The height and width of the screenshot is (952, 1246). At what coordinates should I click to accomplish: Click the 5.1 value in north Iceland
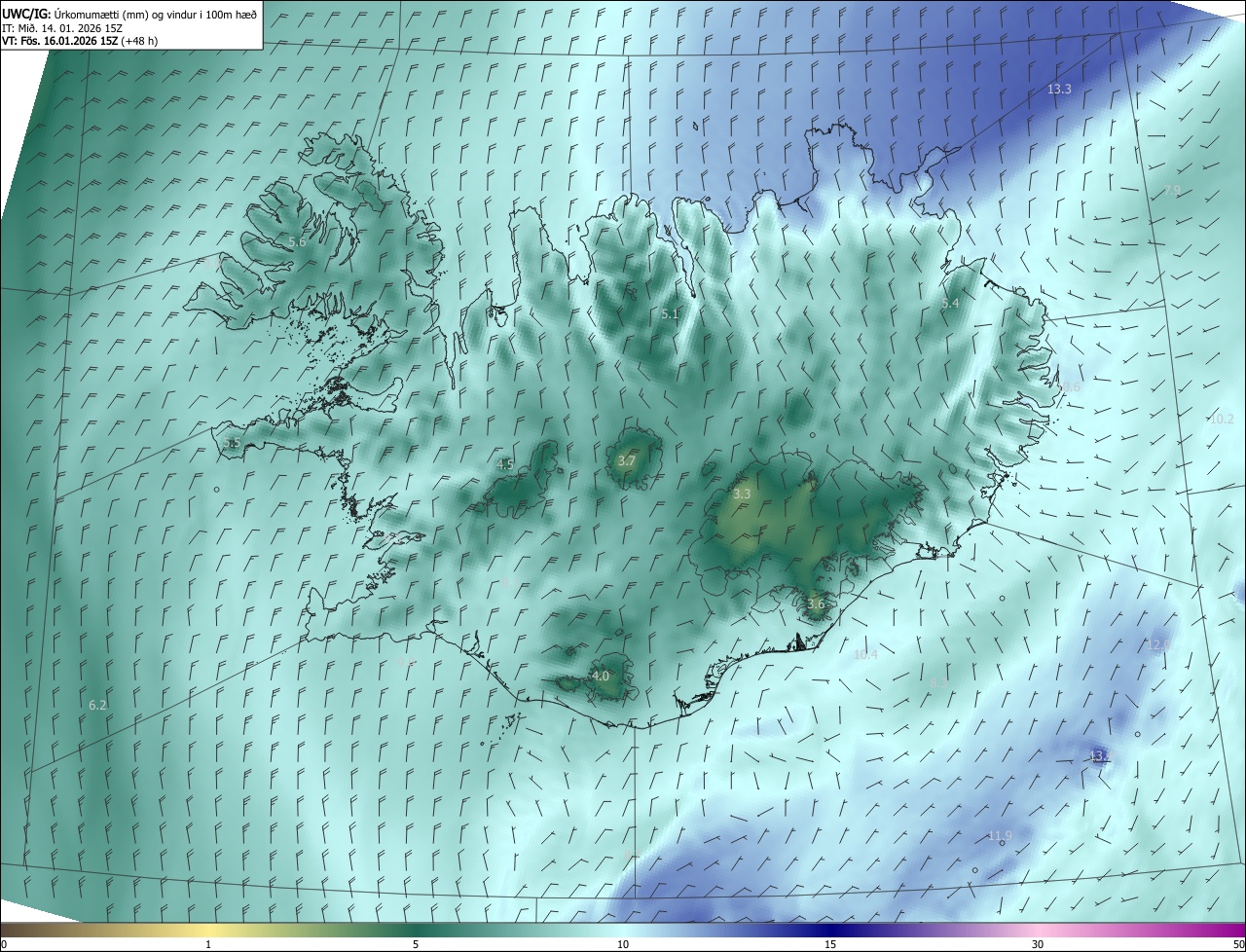tap(670, 314)
